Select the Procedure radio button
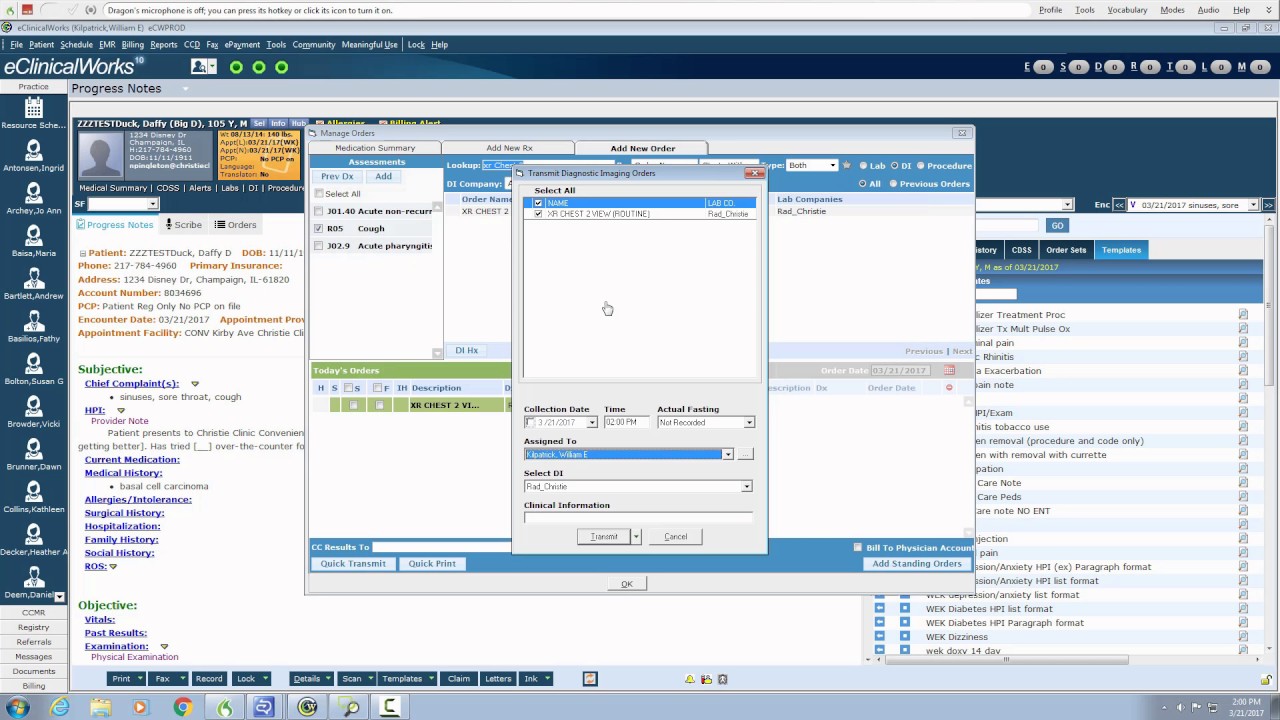The width and height of the screenshot is (1280, 720). coord(921,166)
